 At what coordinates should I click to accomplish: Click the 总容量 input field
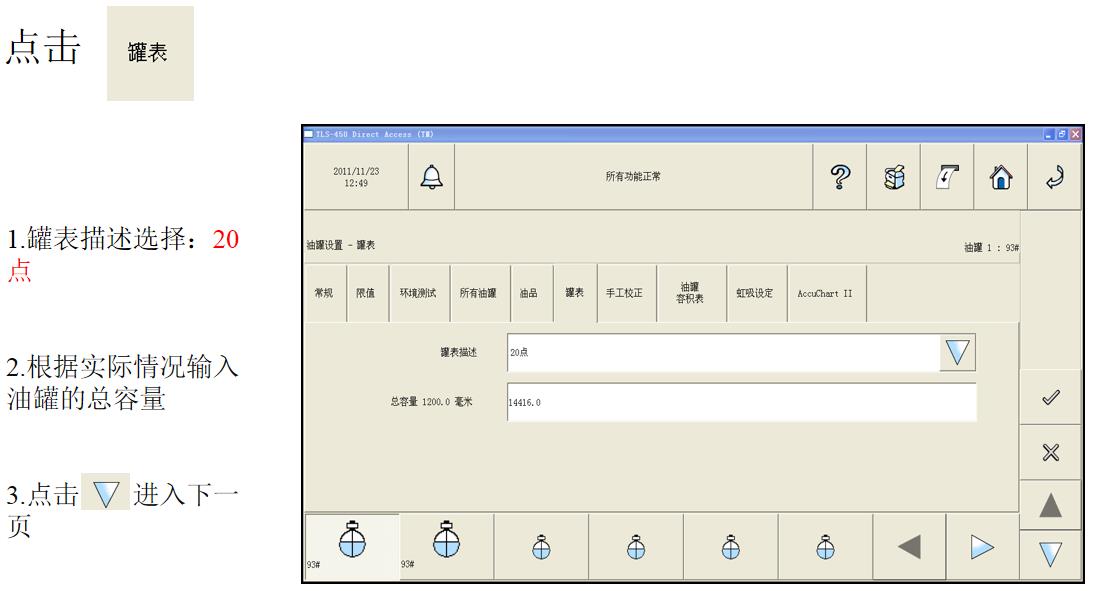(741, 402)
